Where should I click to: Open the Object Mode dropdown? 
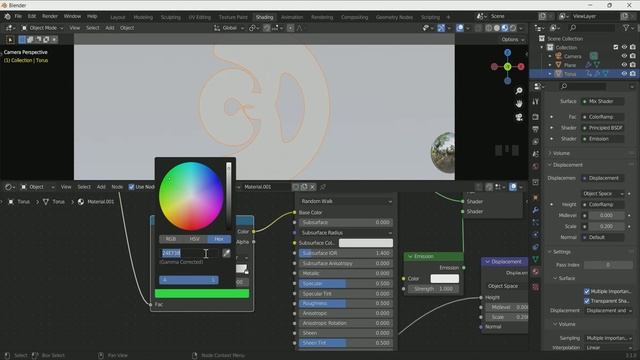[x=42, y=28]
